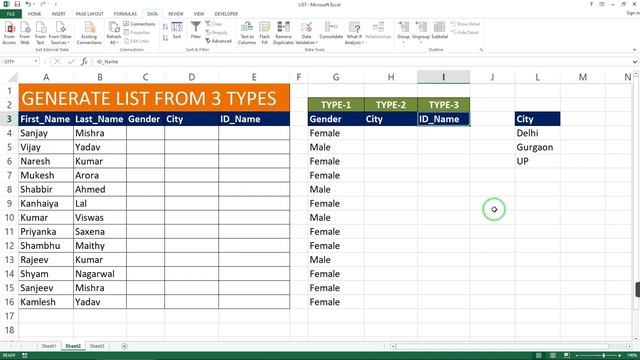Viewport: 640px width, 360px height.
Task: Toggle the Filter funnel tool
Action: [196, 31]
